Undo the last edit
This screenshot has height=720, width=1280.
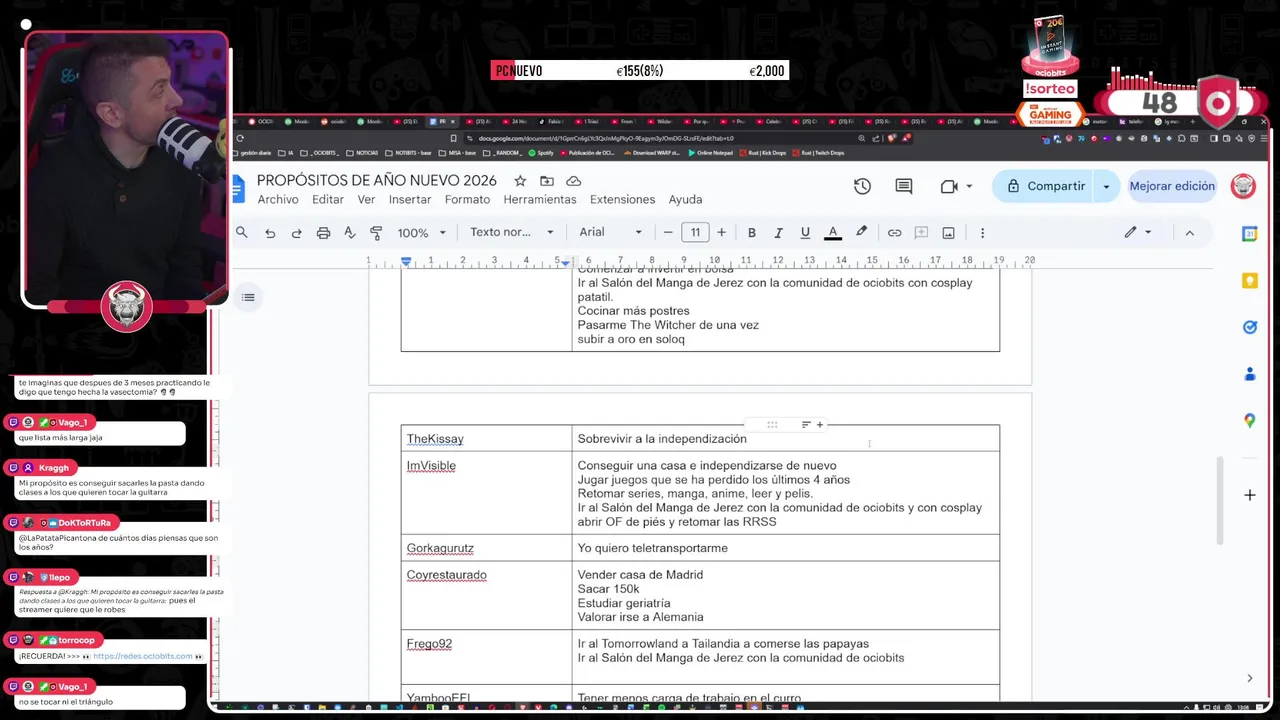270,232
